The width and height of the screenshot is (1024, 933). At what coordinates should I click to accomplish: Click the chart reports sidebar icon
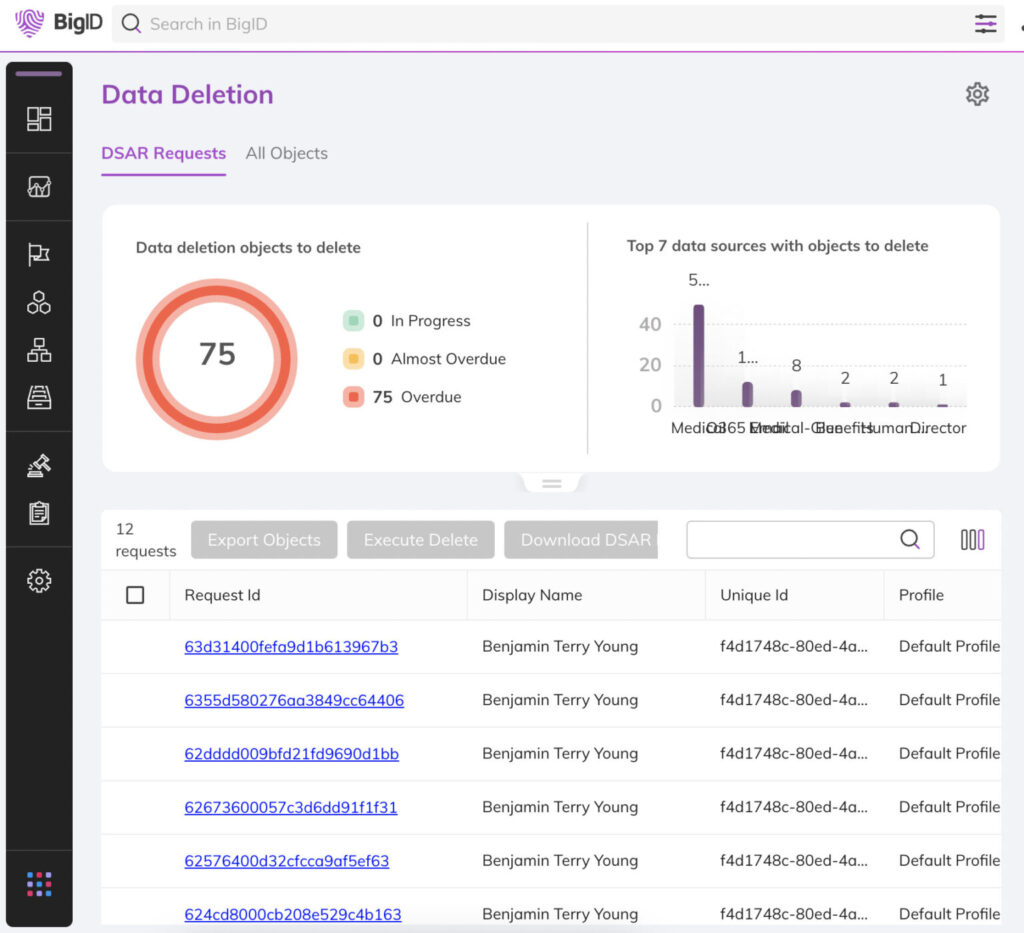(x=39, y=187)
